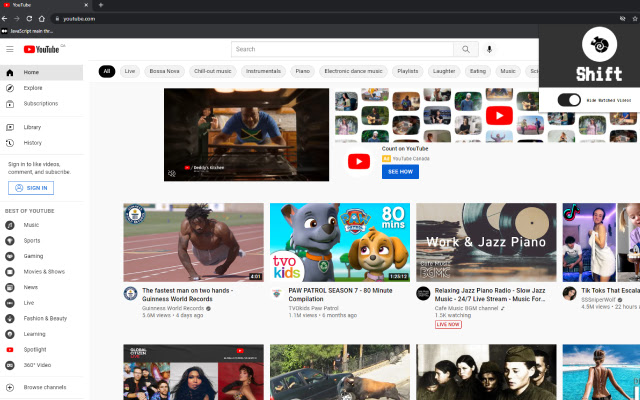
Task: Open Spotlight in the sidebar
Action: point(42,349)
